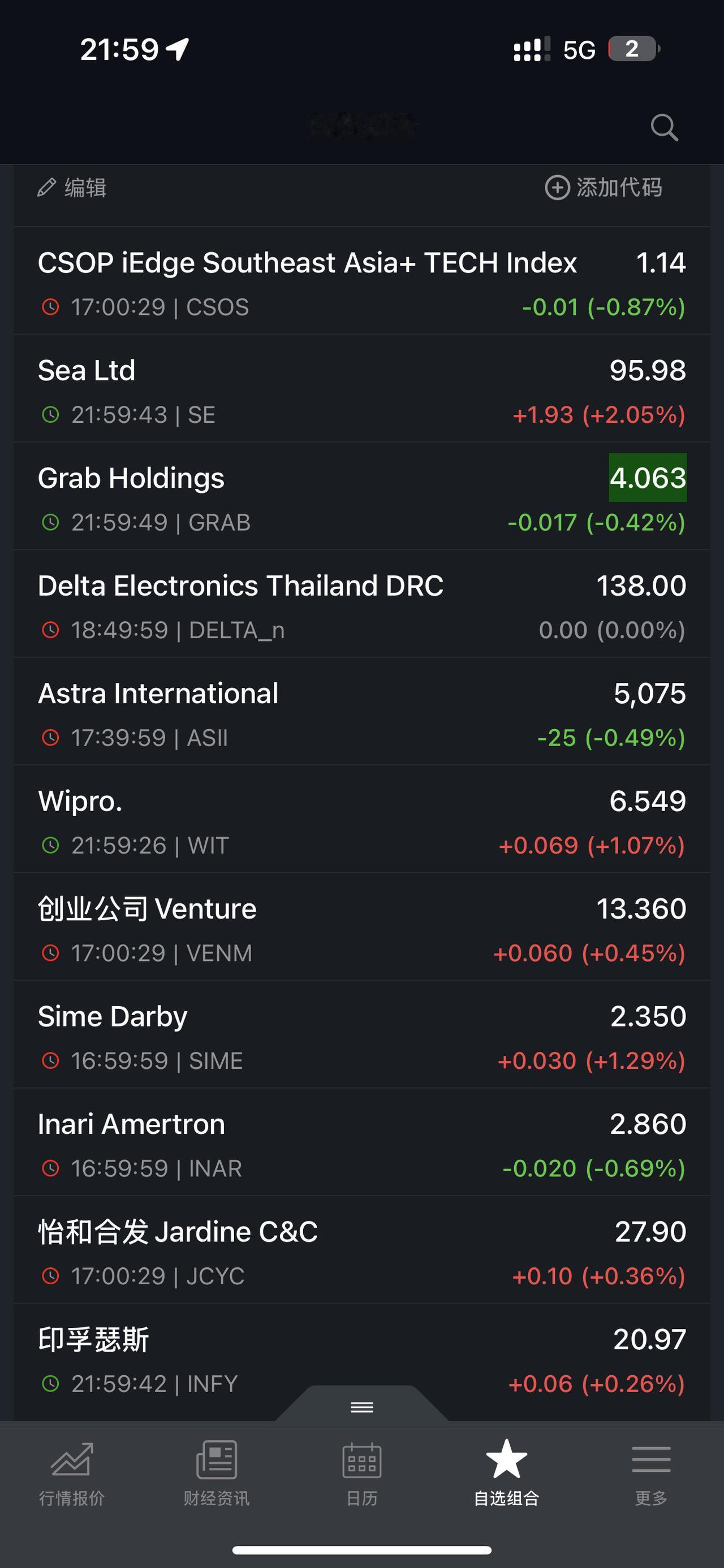Tap the 添加代码 plus circle icon
The height and width of the screenshot is (1568, 724).
tap(557, 188)
